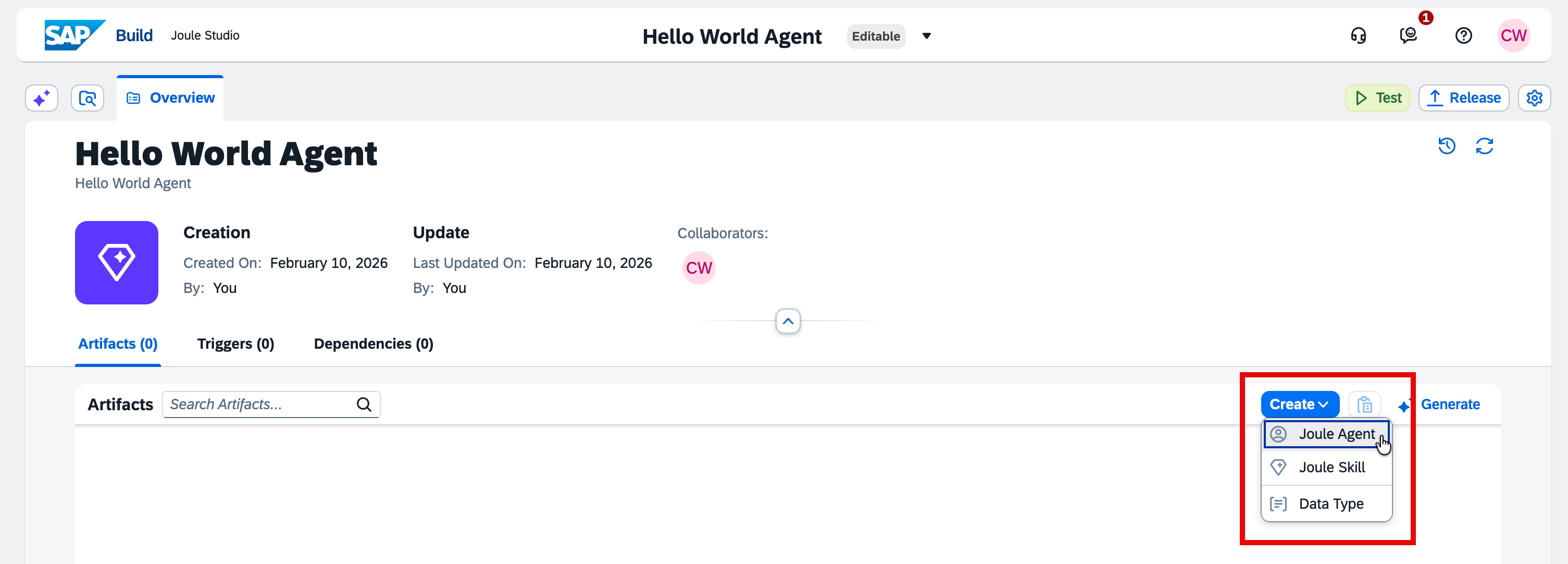Open the feedback notifications chat icon

click(x=1408, y=36)
